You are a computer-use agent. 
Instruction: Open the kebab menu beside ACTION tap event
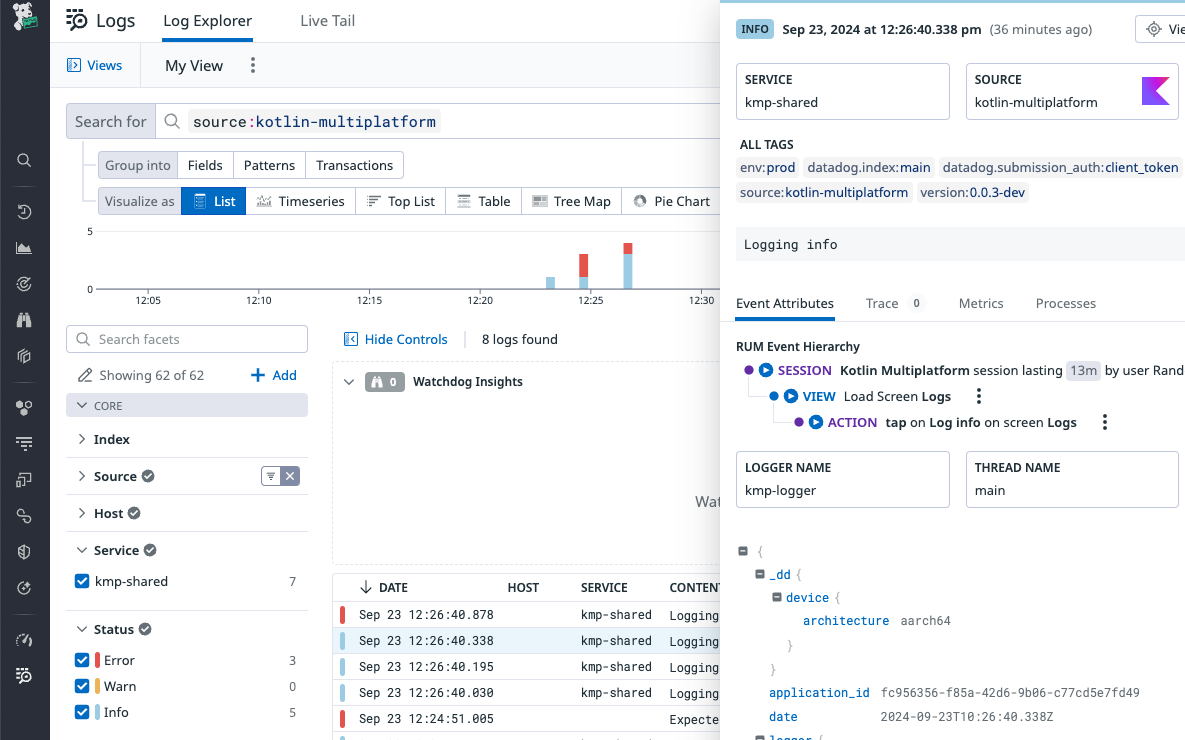(x=1104, y=422)
